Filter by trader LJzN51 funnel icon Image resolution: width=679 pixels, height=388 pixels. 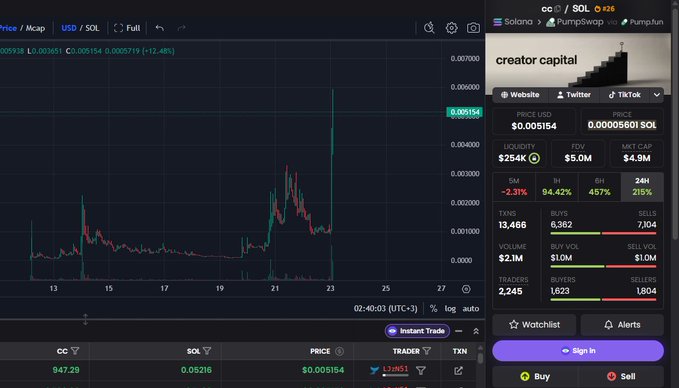420,370
